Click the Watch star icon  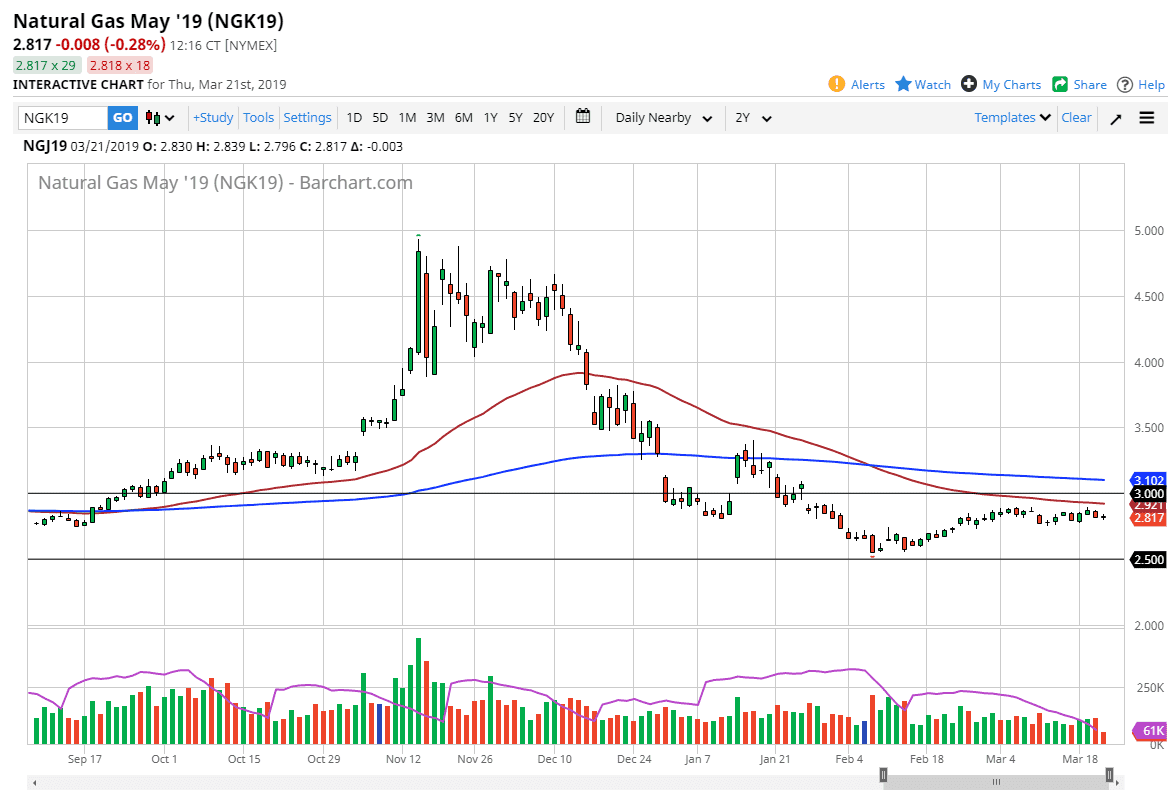click(903, 84)
